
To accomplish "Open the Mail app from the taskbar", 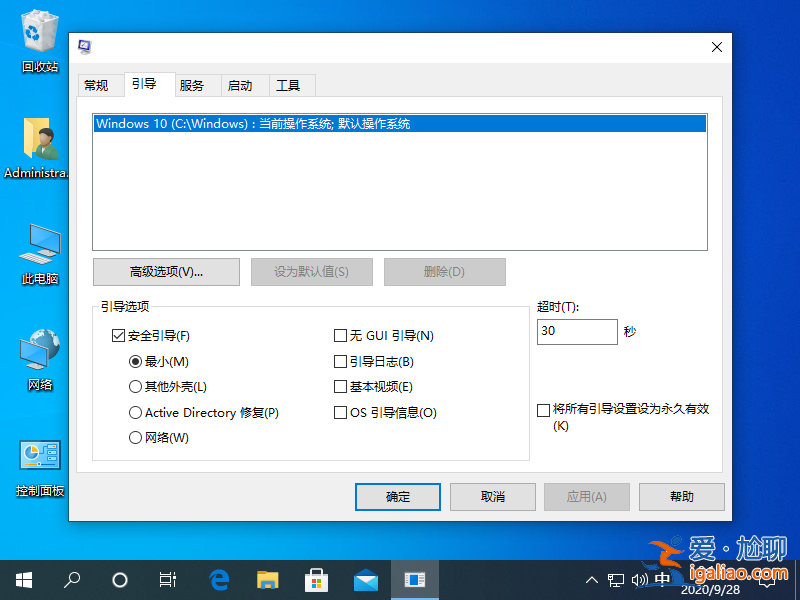I will tap(365, 579).
